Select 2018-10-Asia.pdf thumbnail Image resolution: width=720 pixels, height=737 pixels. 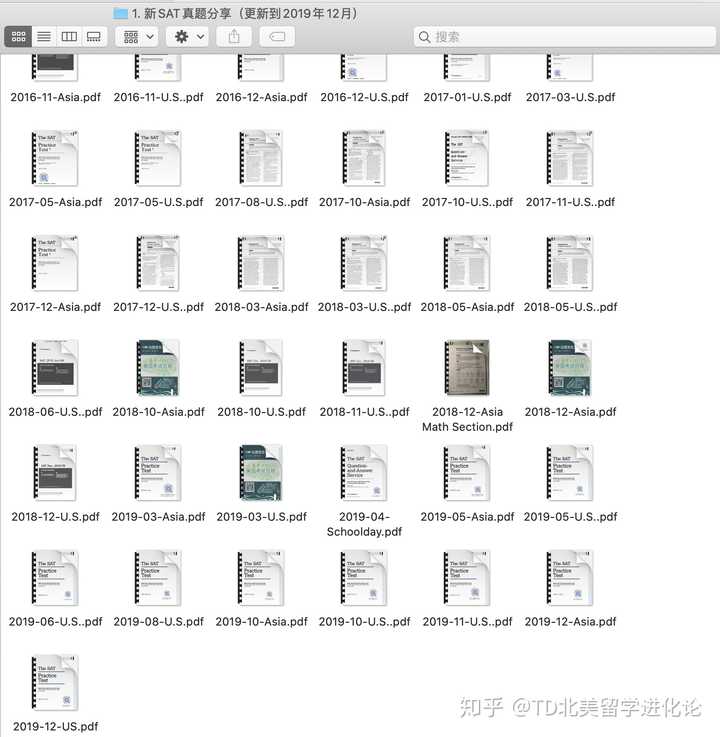pos(158,368)
